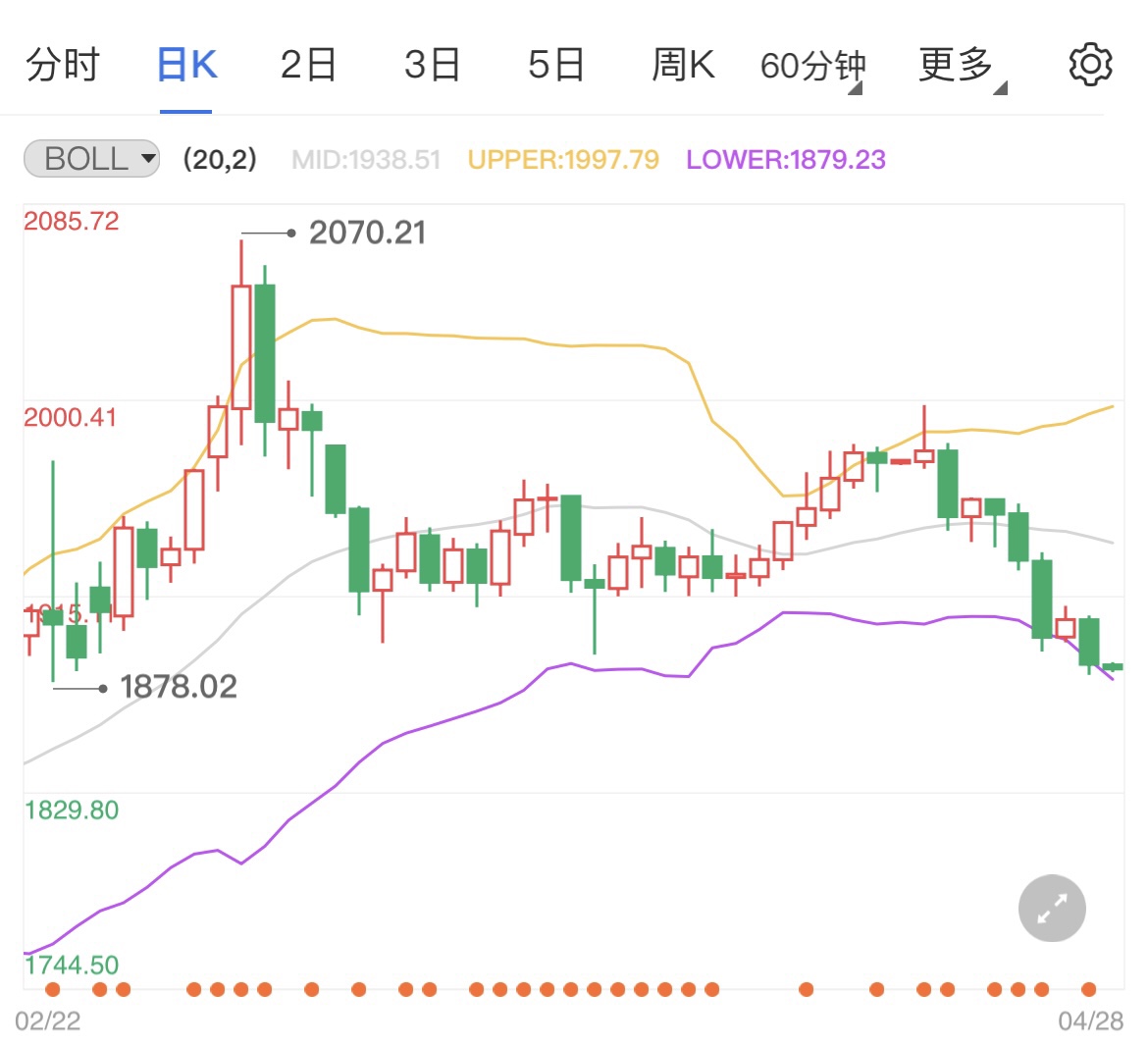Viewport: 1148px width, 1045px height.
Task: Click the 1744.50 axis price label
Action: point(72,966)
